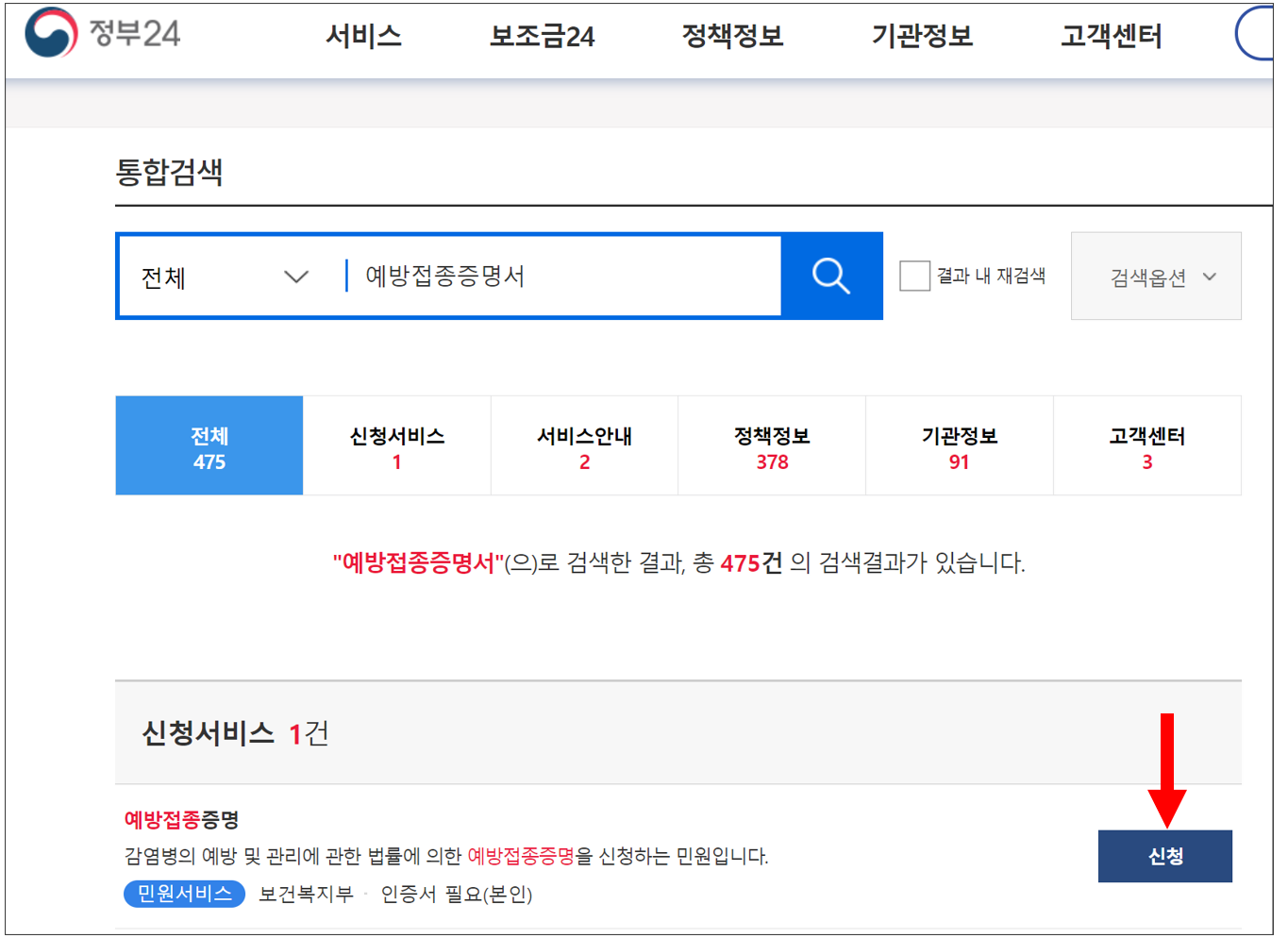Click the blue magnifier search button
This screenshot has width=1288, height=938.
831,276
